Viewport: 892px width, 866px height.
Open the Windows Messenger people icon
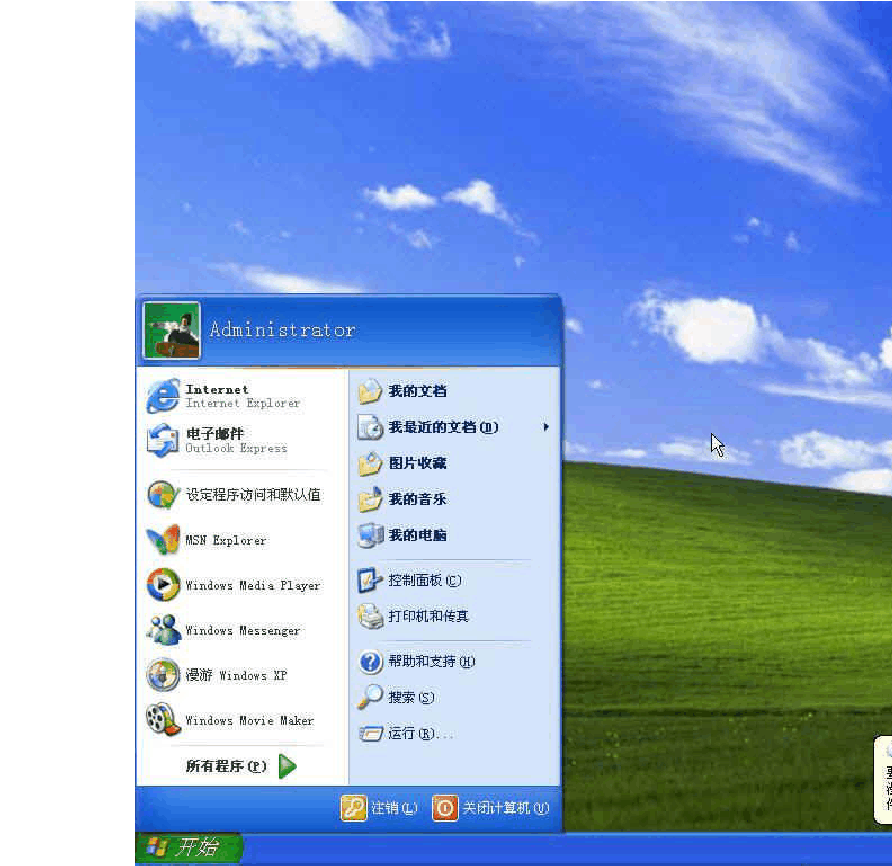163,629
